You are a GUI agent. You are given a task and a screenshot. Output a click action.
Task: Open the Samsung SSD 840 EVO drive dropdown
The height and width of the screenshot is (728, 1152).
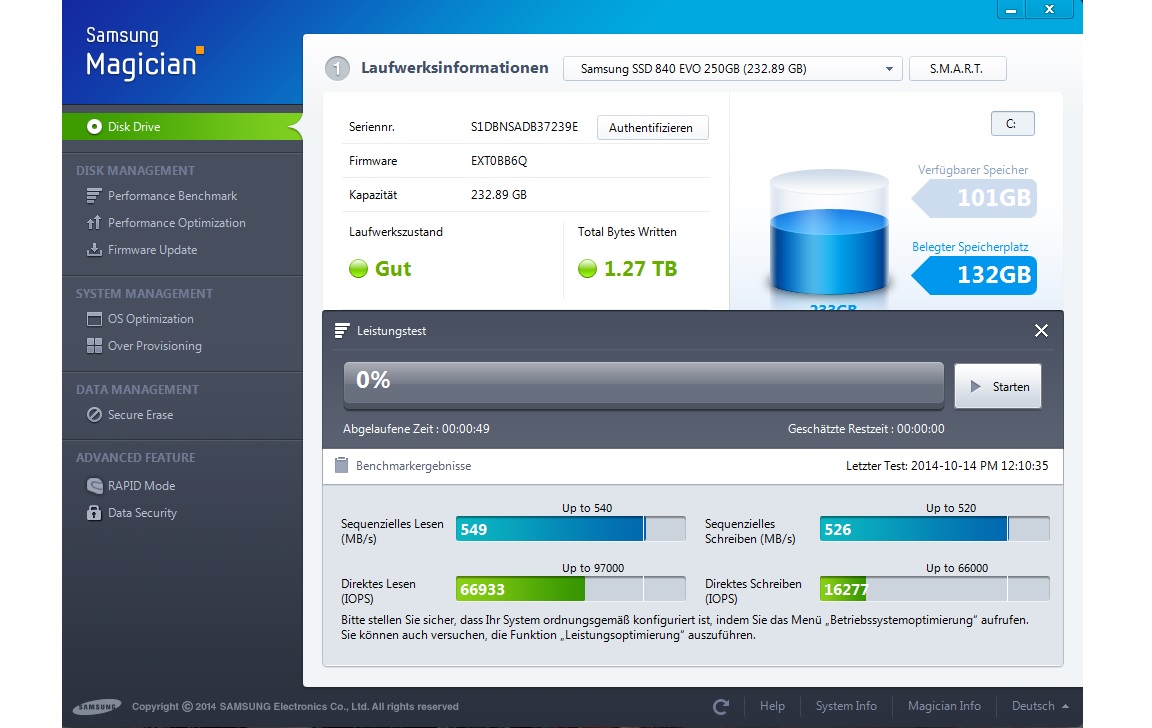[732, 68]
